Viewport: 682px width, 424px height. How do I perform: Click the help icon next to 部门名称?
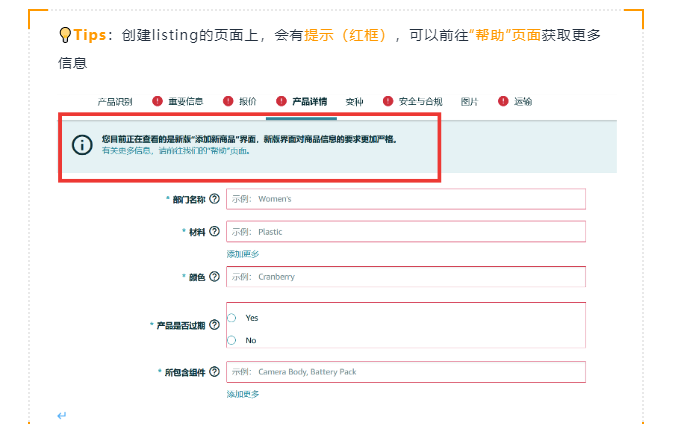pos(214,199)
